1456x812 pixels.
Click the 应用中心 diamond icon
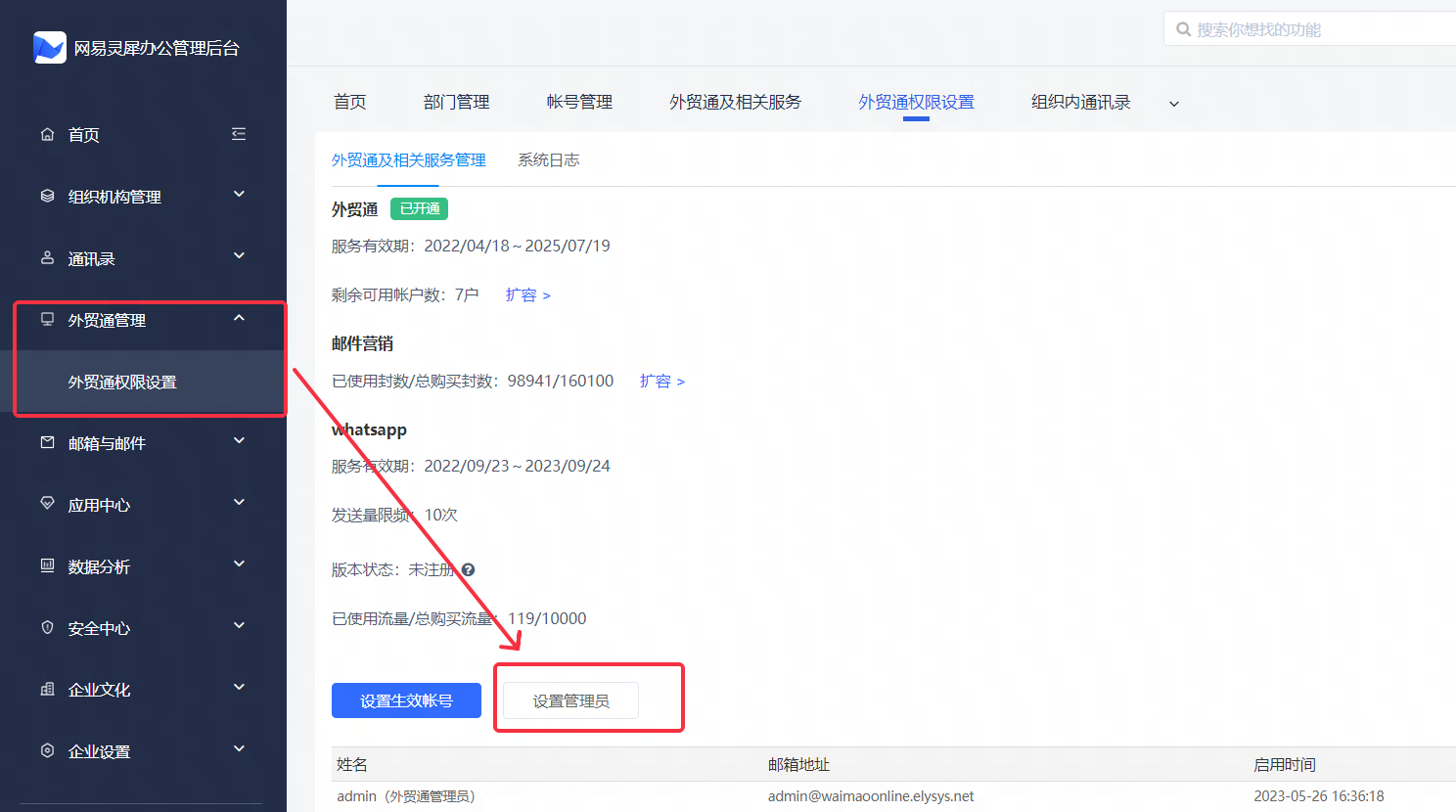coord(47,504)
